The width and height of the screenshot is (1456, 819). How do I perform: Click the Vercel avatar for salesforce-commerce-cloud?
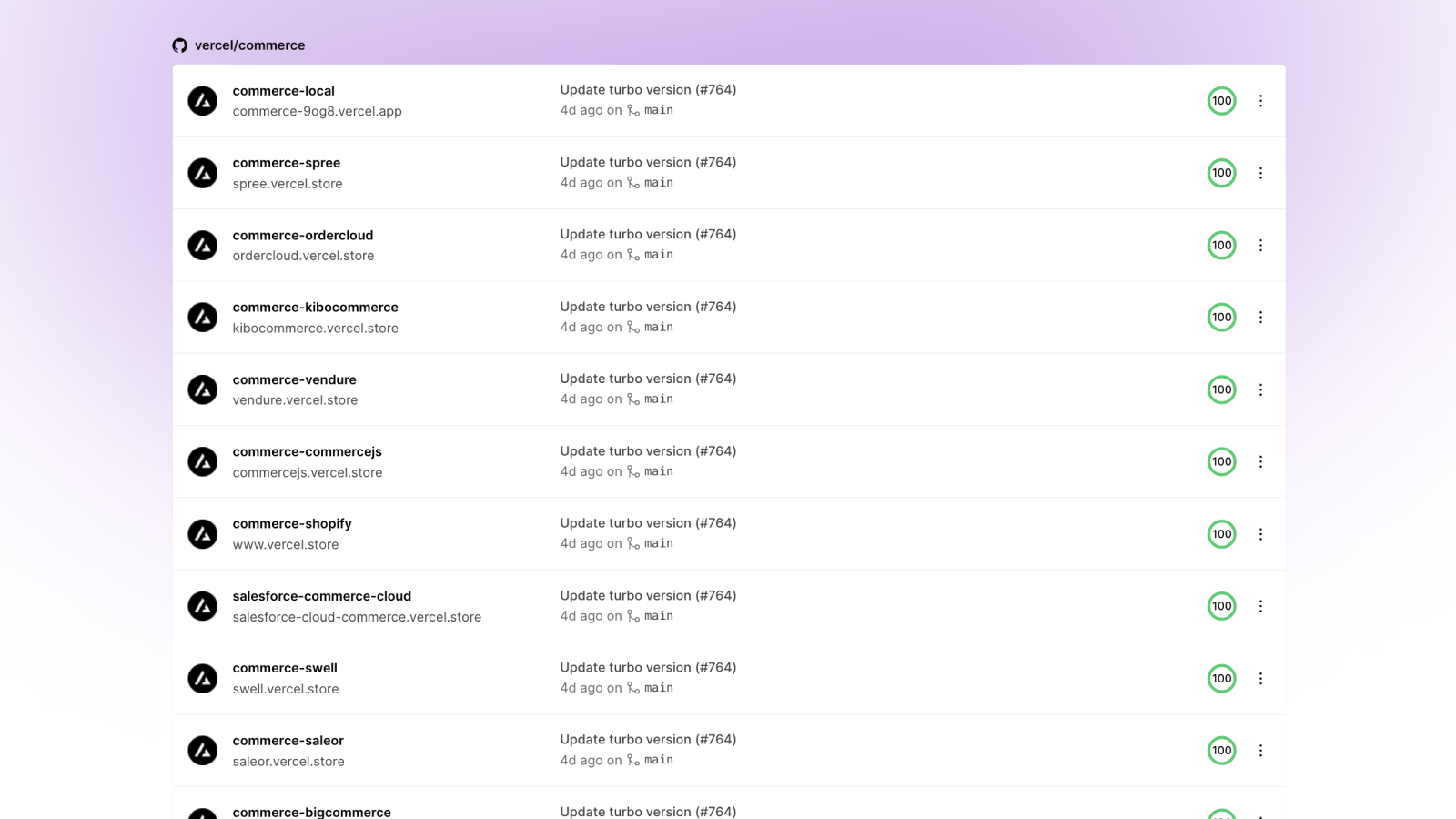(202, 606)
